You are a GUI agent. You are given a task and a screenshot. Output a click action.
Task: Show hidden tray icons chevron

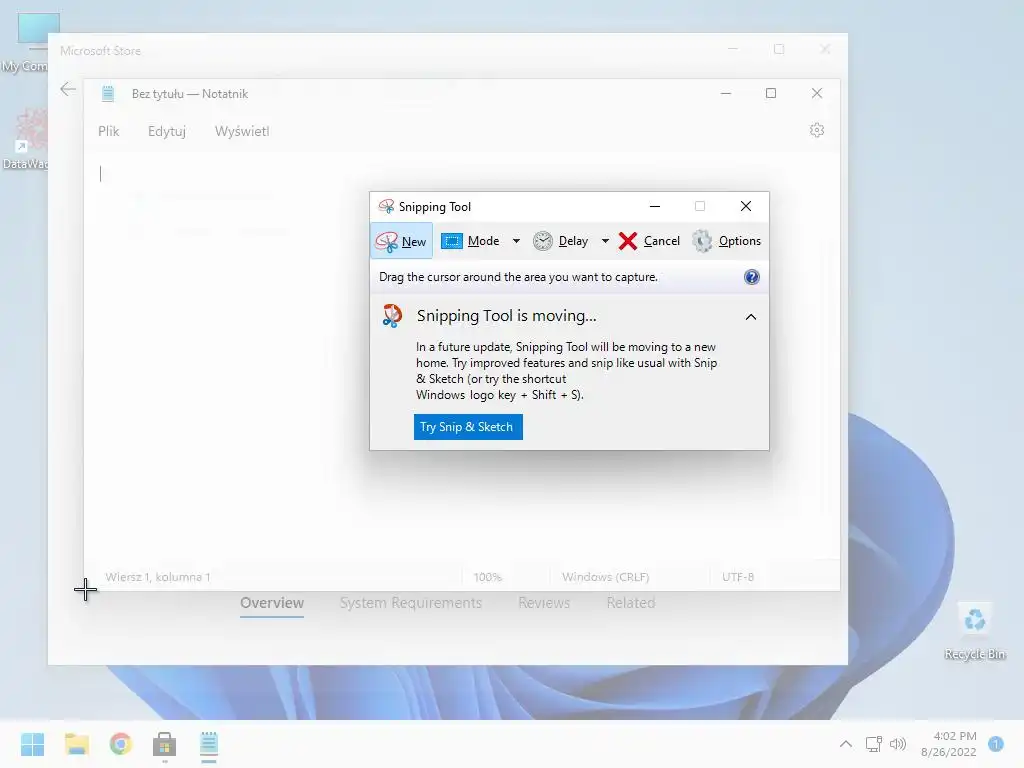point(846,744)
